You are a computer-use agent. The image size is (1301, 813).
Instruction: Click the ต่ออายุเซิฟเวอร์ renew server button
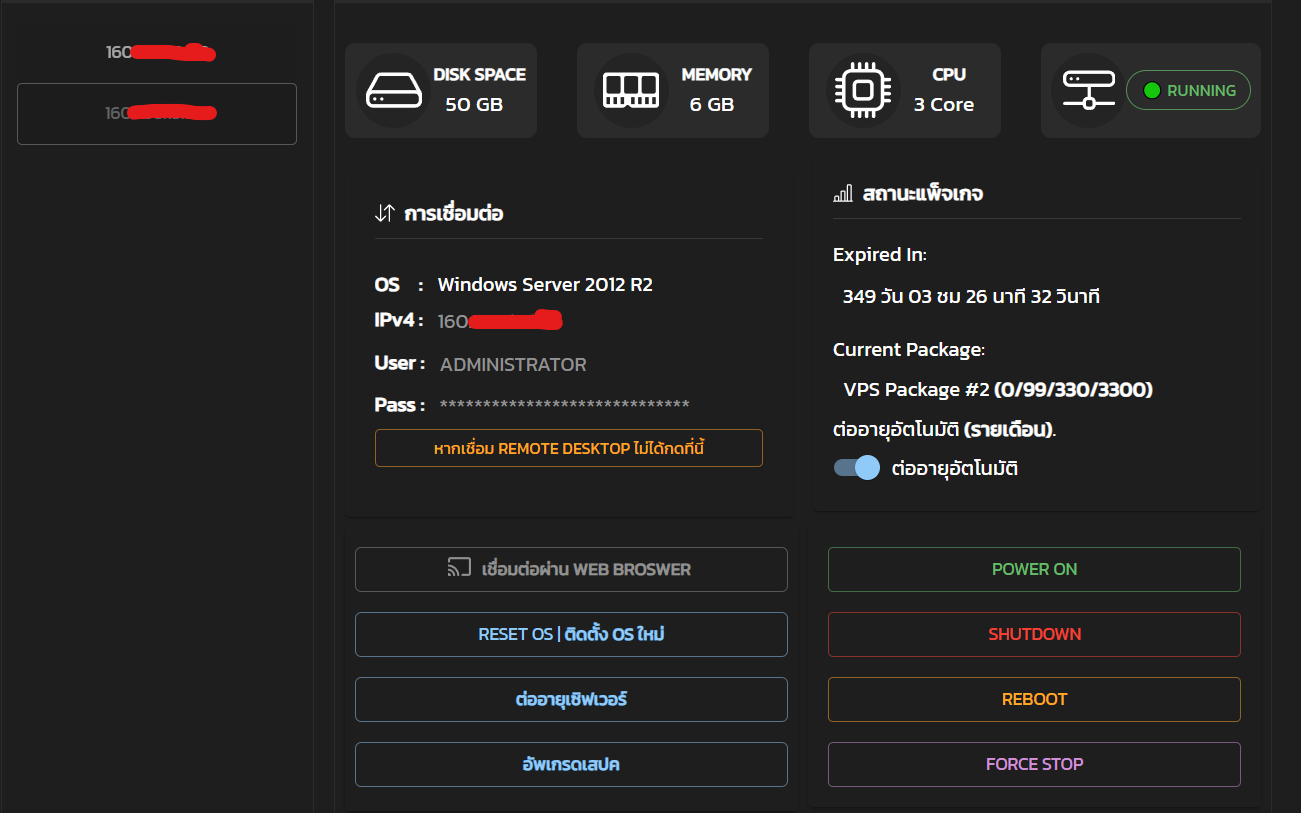click(571, 699)
